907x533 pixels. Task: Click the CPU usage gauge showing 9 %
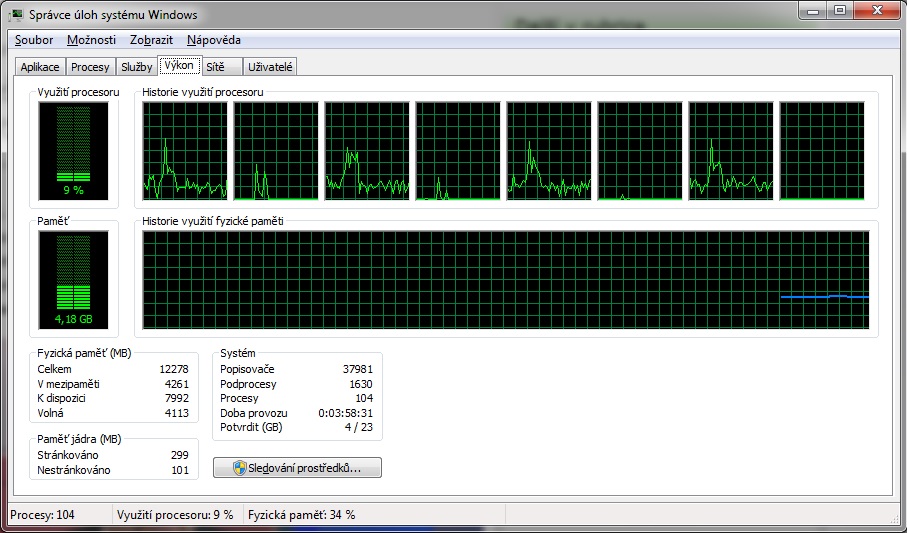pyautogui.click(x=73, y=151)
